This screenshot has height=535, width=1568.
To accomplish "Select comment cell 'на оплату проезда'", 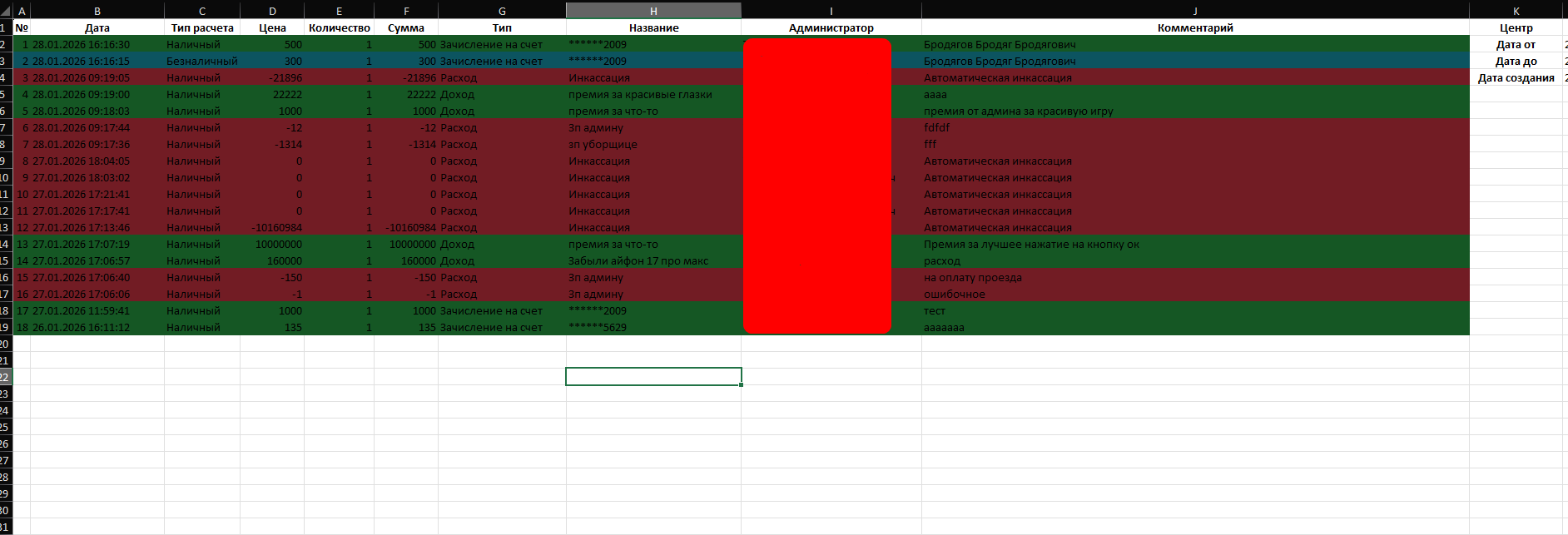I will (x=973, y=277).
